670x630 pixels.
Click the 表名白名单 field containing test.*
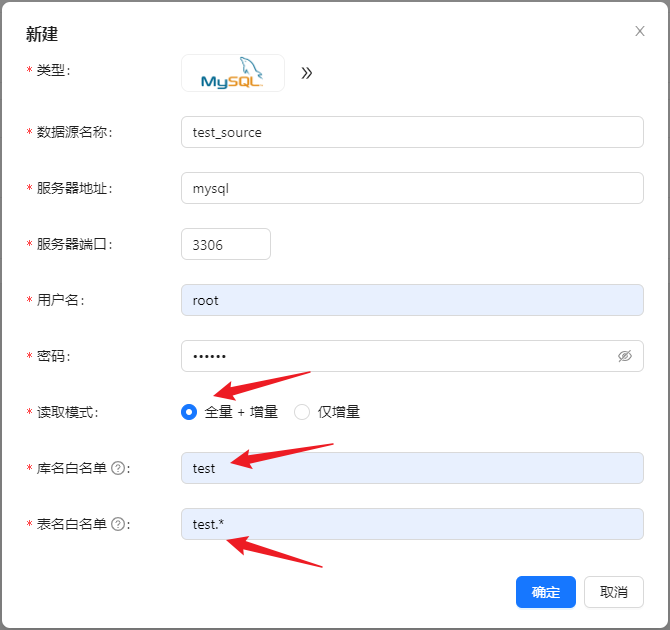pos(411,524)
